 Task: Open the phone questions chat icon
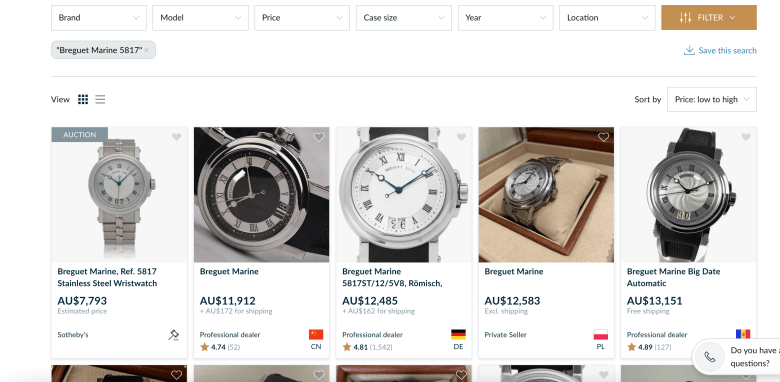[x=710, y=357]
